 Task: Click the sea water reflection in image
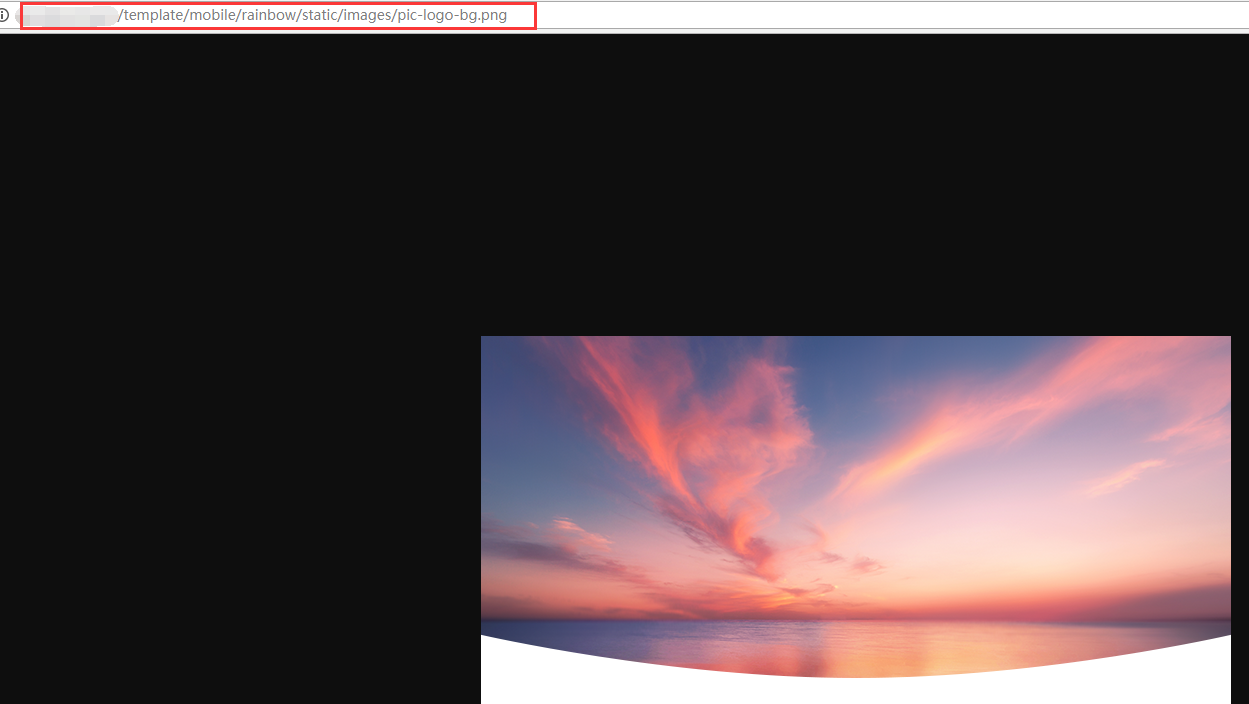850,650
